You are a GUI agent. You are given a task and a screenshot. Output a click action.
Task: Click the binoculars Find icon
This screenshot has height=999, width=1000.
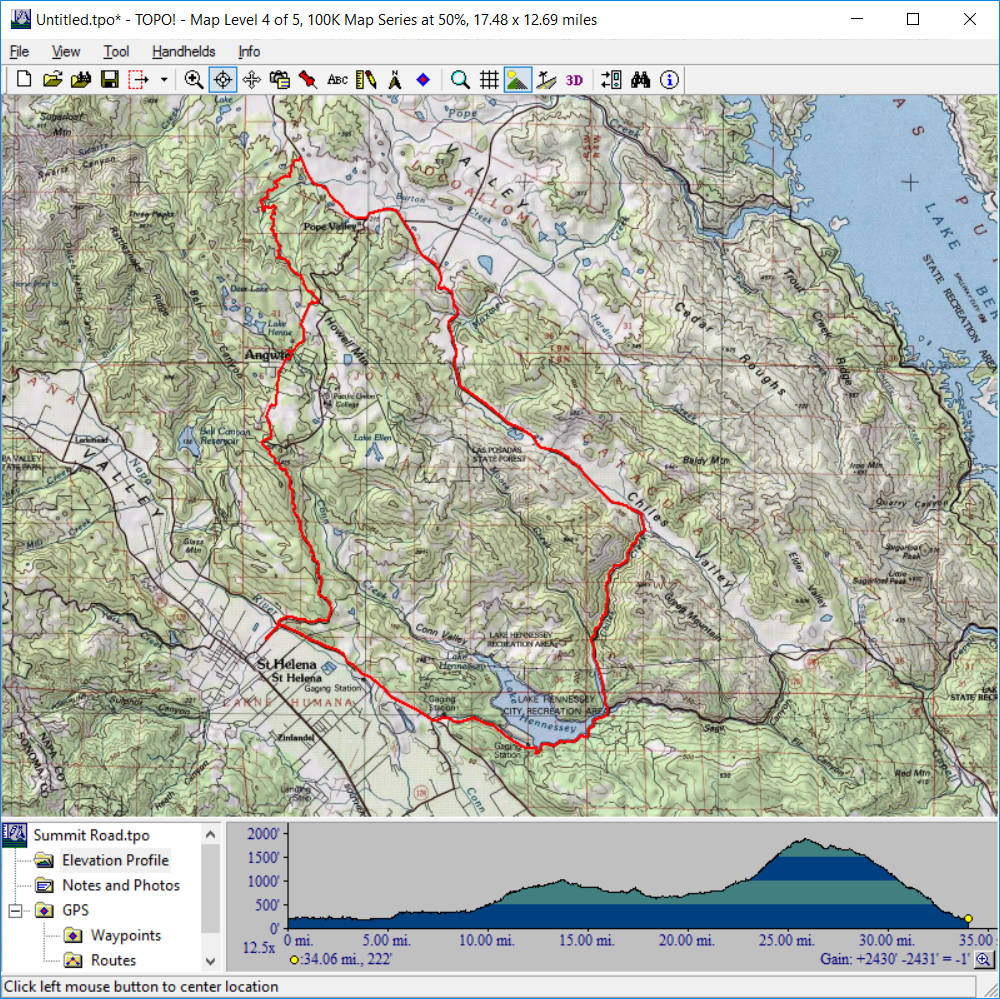[x=641, y=80]
